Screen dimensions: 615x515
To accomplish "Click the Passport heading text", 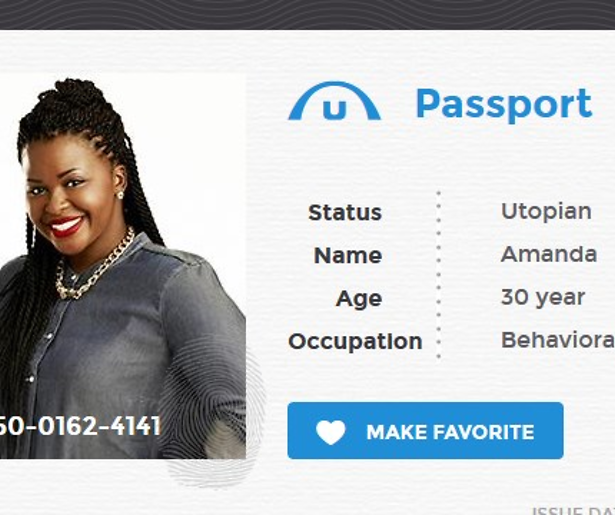I will click(x=504, y=104).
